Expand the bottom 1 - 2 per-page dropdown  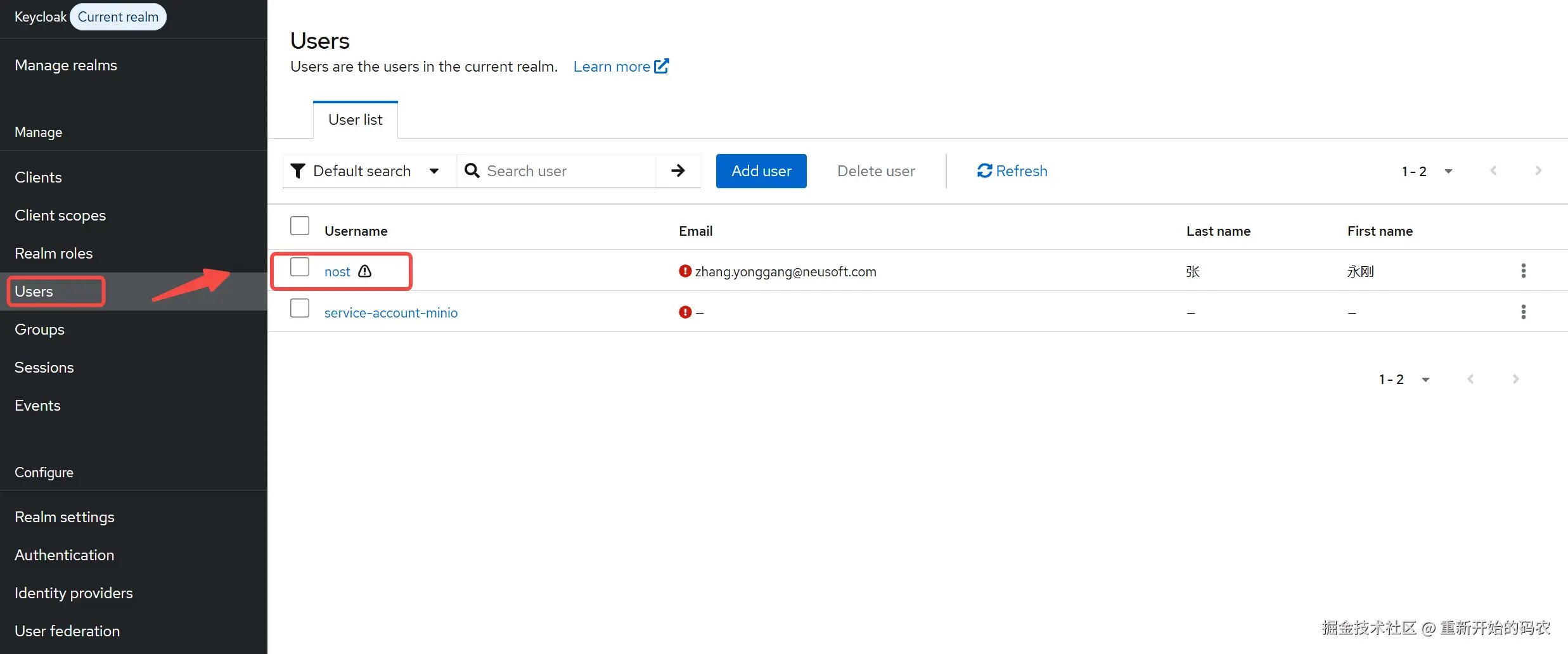click(1404, 380)
